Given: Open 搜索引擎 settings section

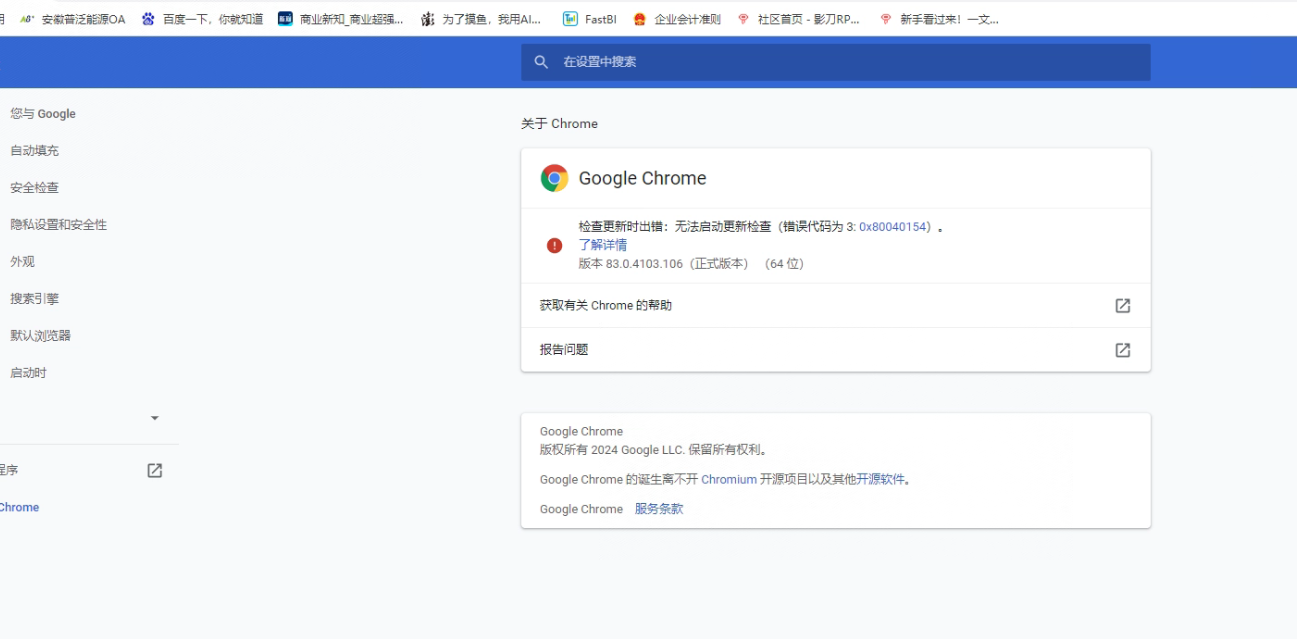Looking at the screenshot, I should 35,299.
